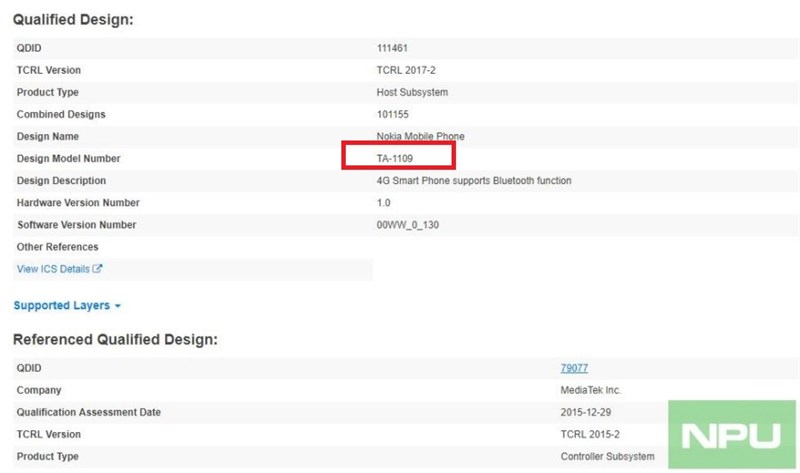The width and height of the screenshot is (800, 473).
Task: Expand the Supported Layers dropdown
Action: (x=62, y=305)
